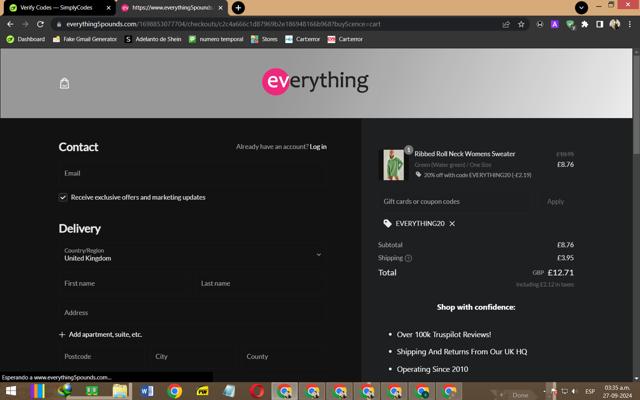Click the green sweater product thumbnail
The image size is (640, 400).
click(x=393, y=165)
